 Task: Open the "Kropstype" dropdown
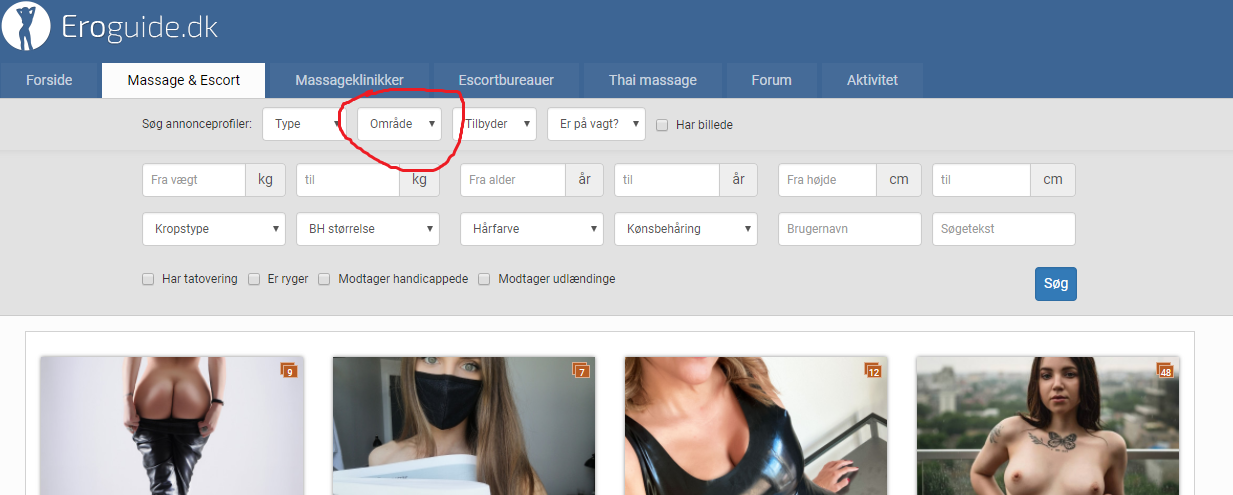pyautogui.click(x=213, y=229)
